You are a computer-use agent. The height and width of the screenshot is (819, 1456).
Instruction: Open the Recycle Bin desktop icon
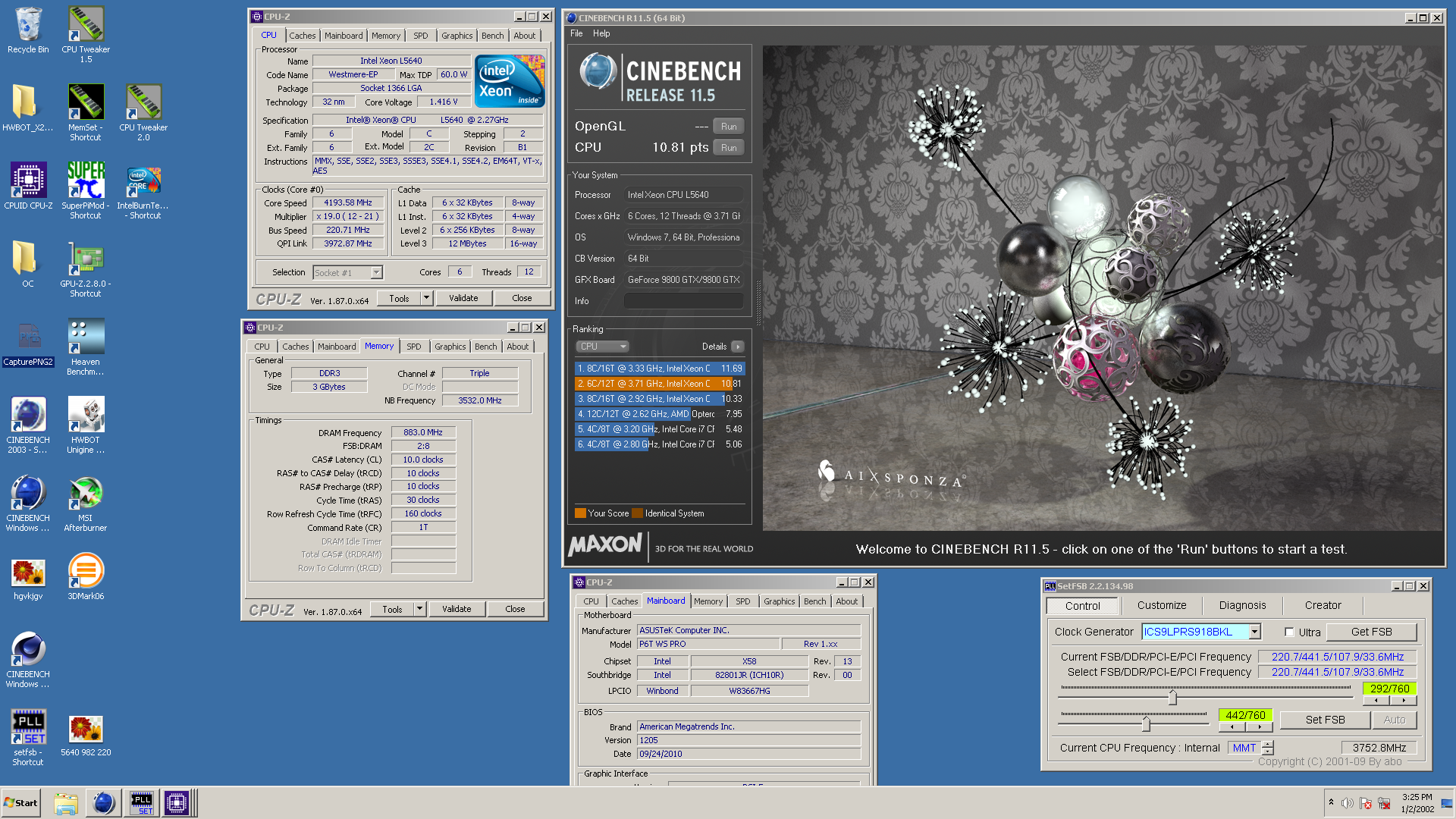tap(28, 30)
